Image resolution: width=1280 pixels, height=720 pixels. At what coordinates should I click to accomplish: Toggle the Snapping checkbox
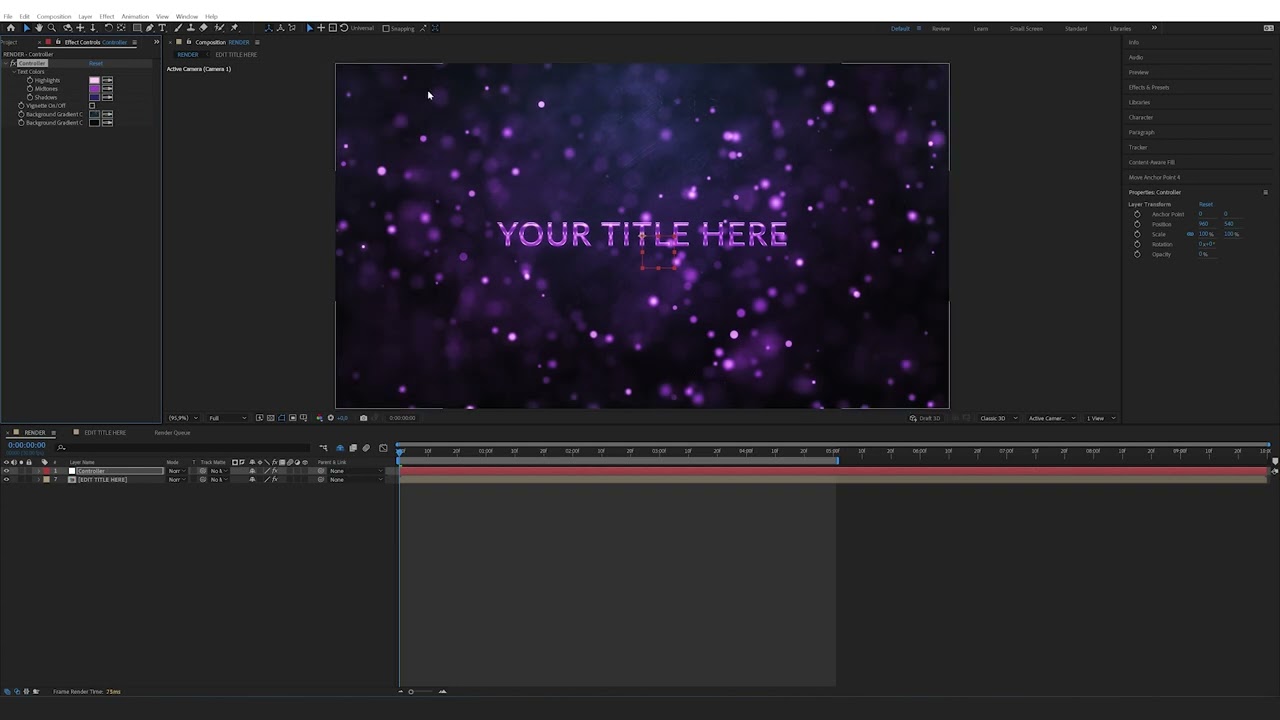386,28
